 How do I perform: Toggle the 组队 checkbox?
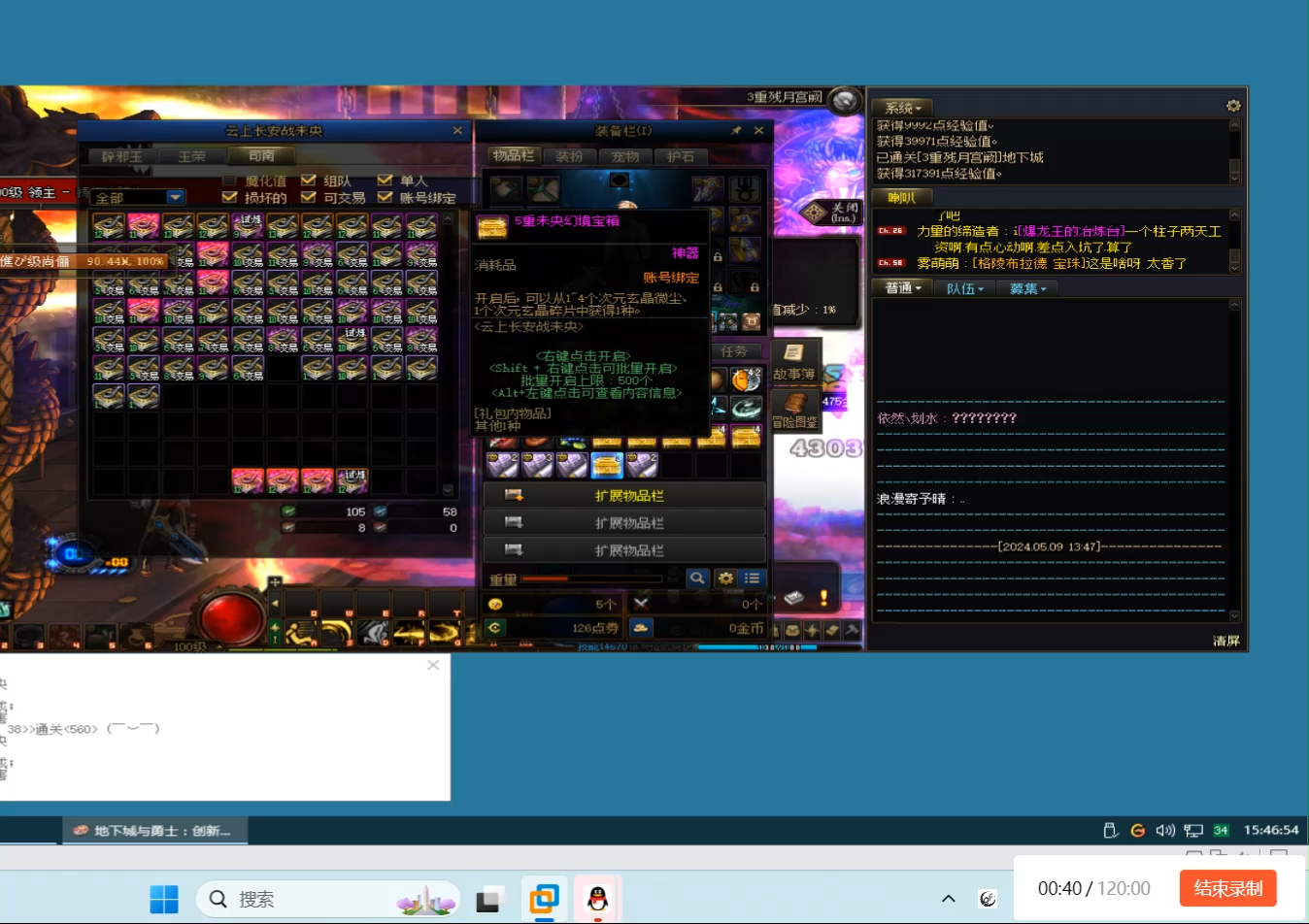[309, 181]
